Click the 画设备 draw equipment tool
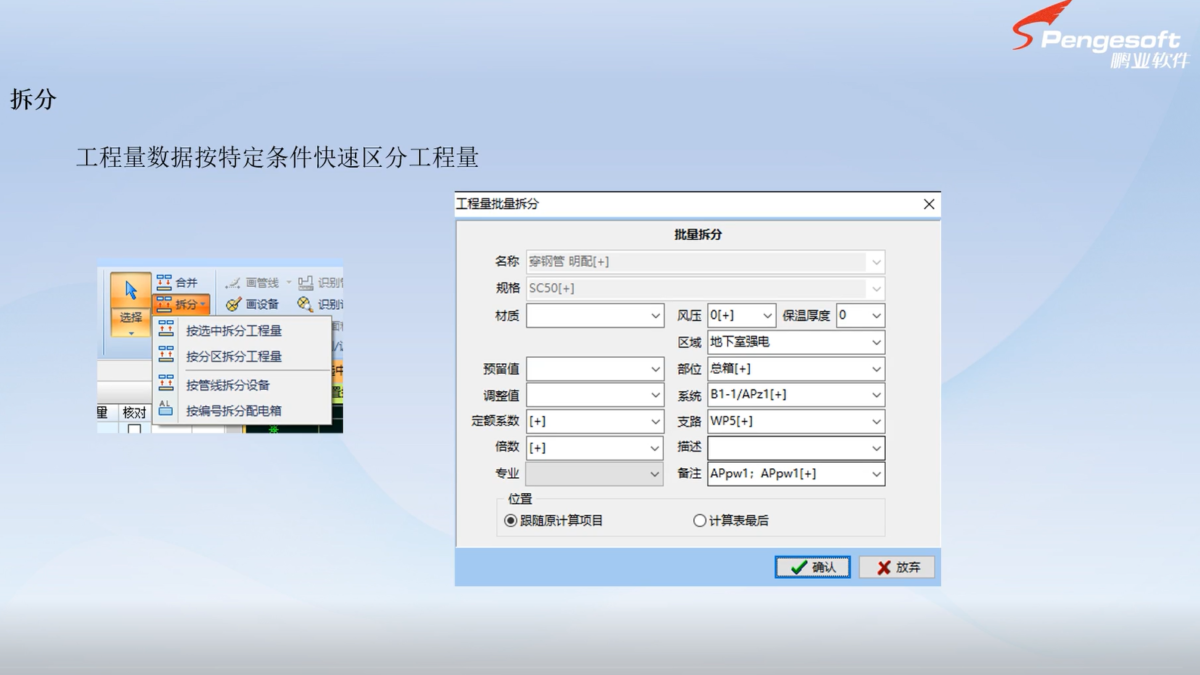The height and width of the screenshot is (675, 1200). (252, 304)
